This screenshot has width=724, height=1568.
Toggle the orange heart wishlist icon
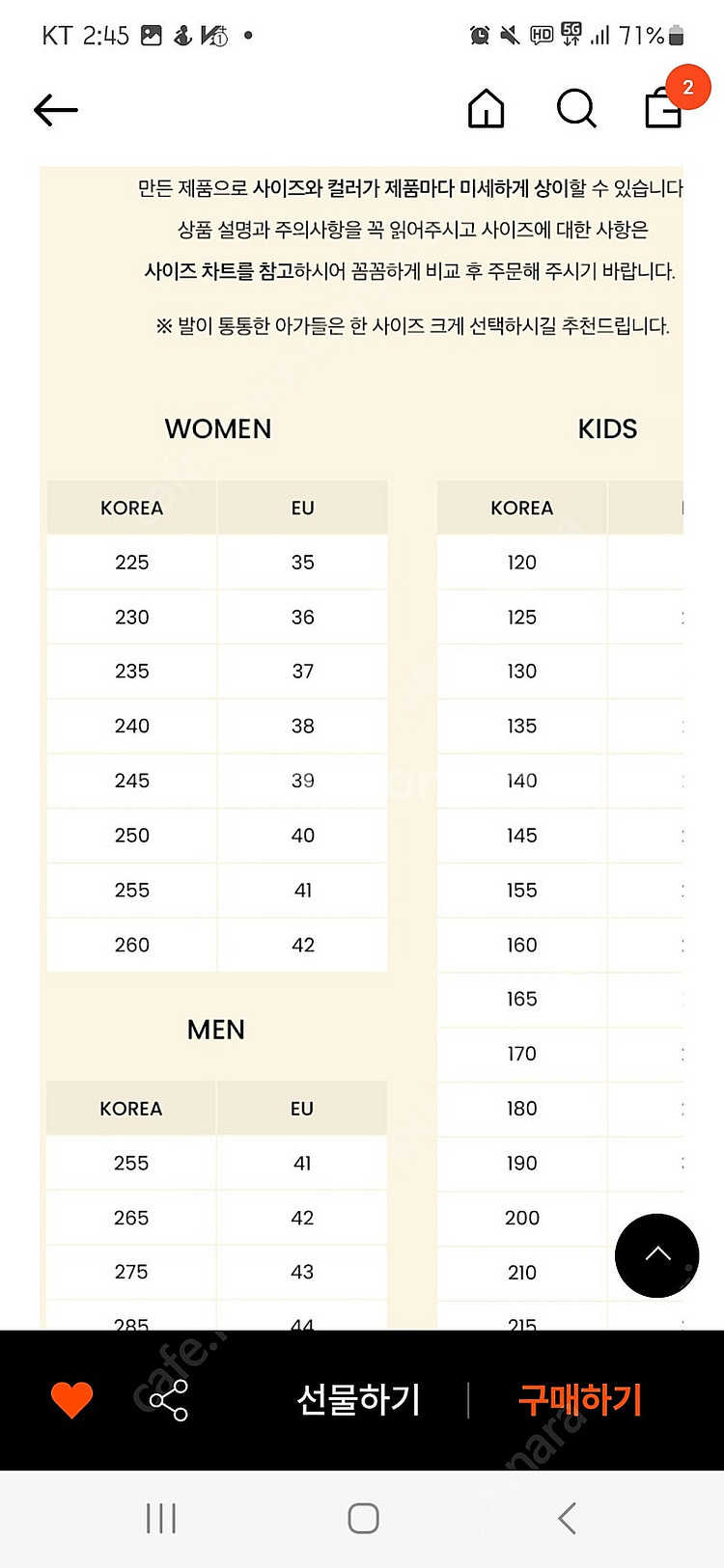tap(71, 1399)
